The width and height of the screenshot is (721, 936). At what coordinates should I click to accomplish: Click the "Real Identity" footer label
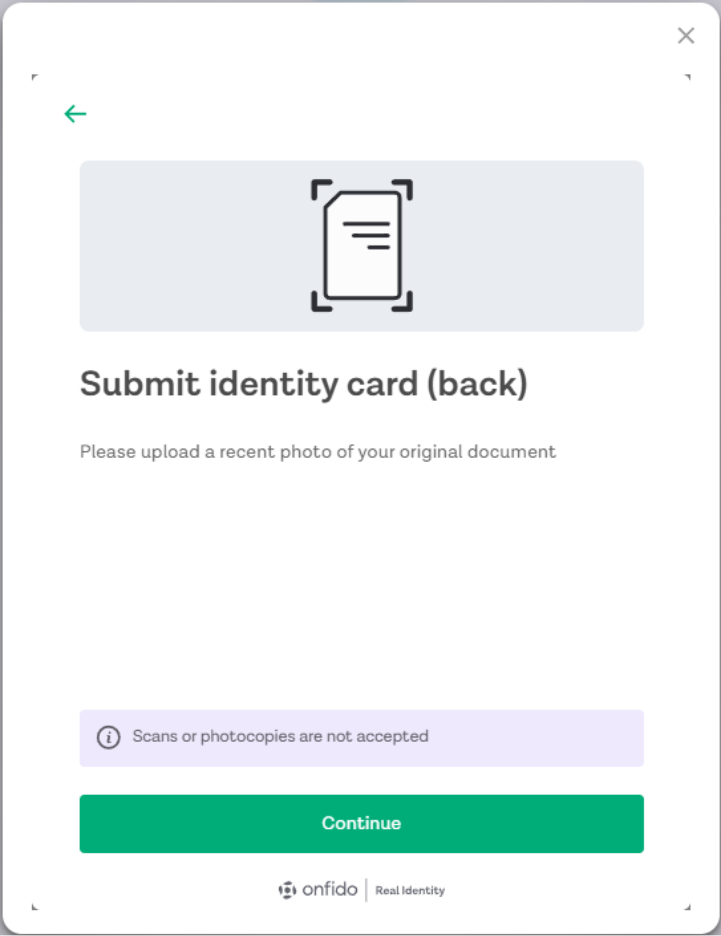(410, 891)
